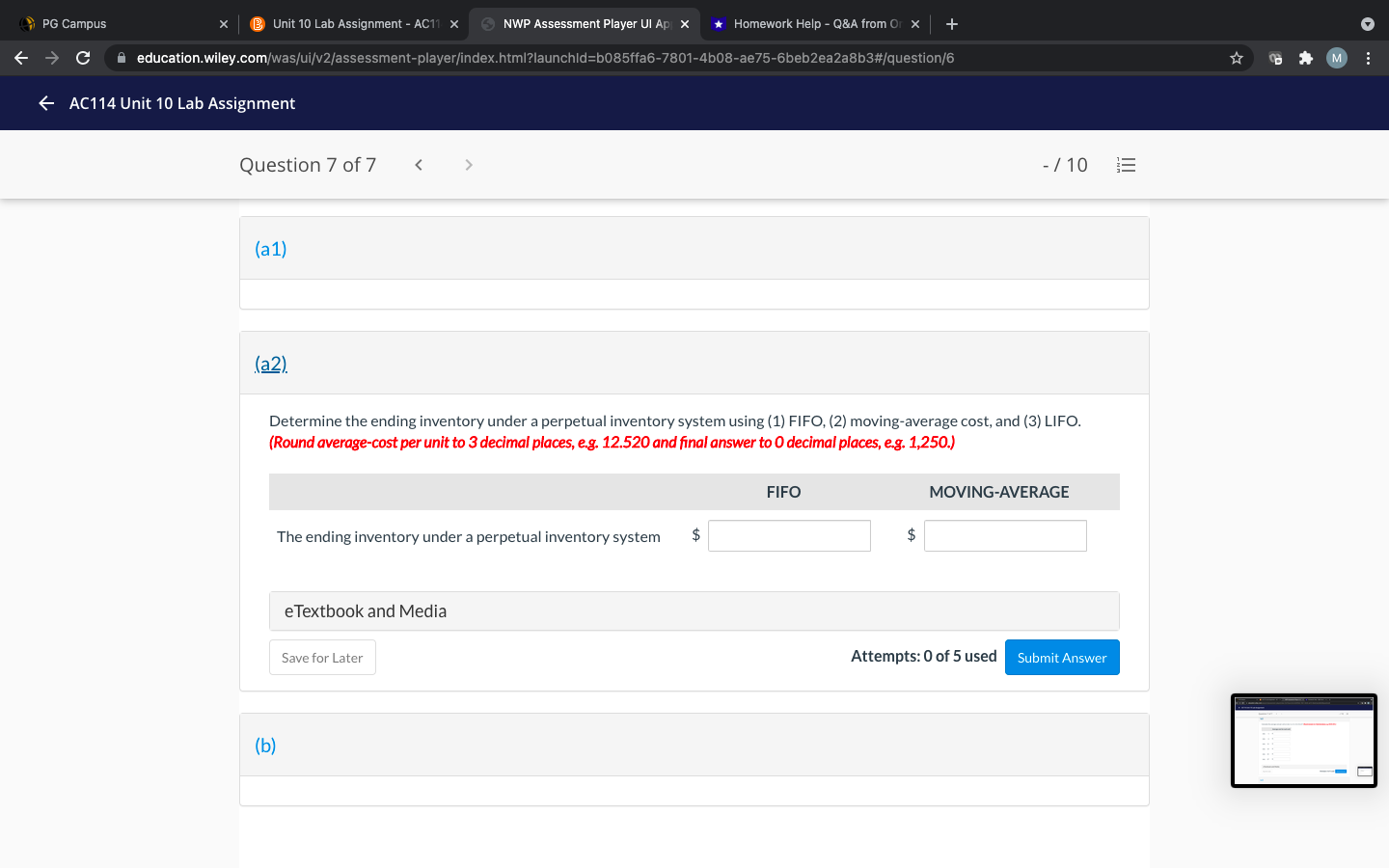
Task: Open the Chrome profile avatar M
Action: [1337, 58]
